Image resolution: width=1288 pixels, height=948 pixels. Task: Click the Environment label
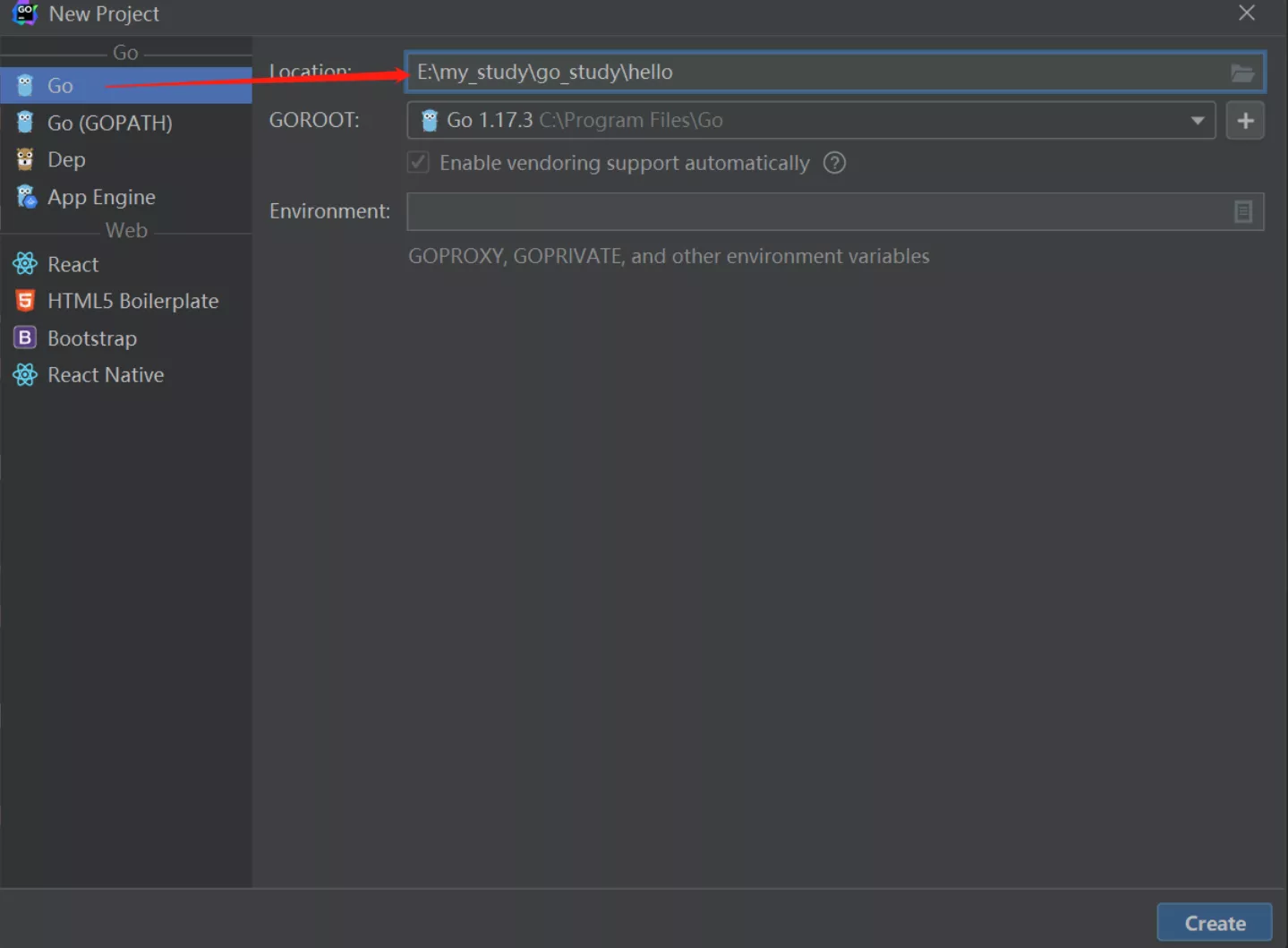(329, 211)
